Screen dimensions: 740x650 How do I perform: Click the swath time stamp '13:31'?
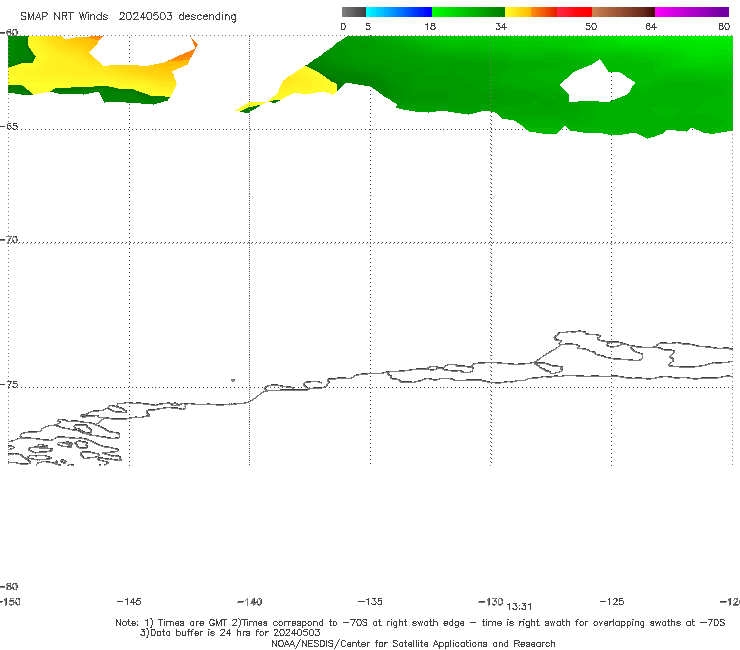[520, 607]
